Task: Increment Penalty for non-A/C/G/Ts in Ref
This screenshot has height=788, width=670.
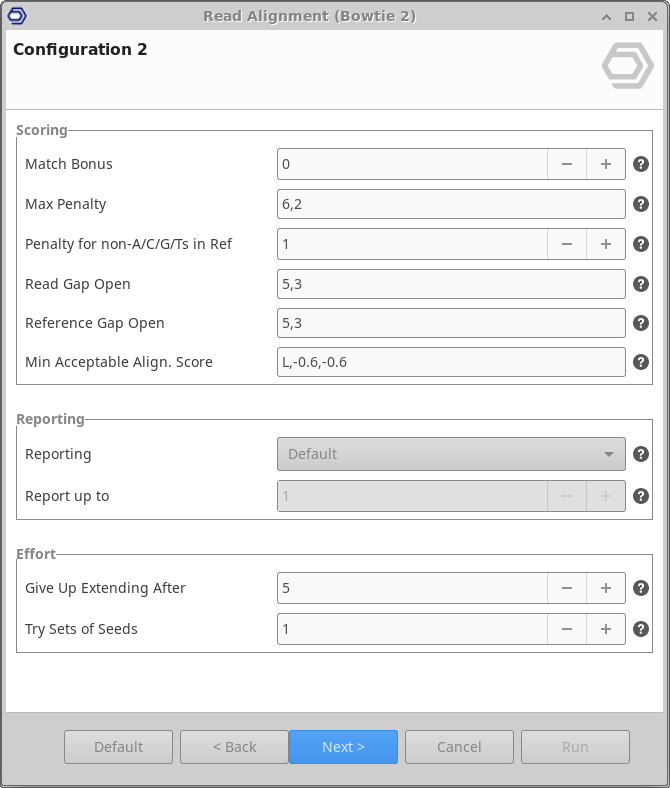Action: click(606, 244)
